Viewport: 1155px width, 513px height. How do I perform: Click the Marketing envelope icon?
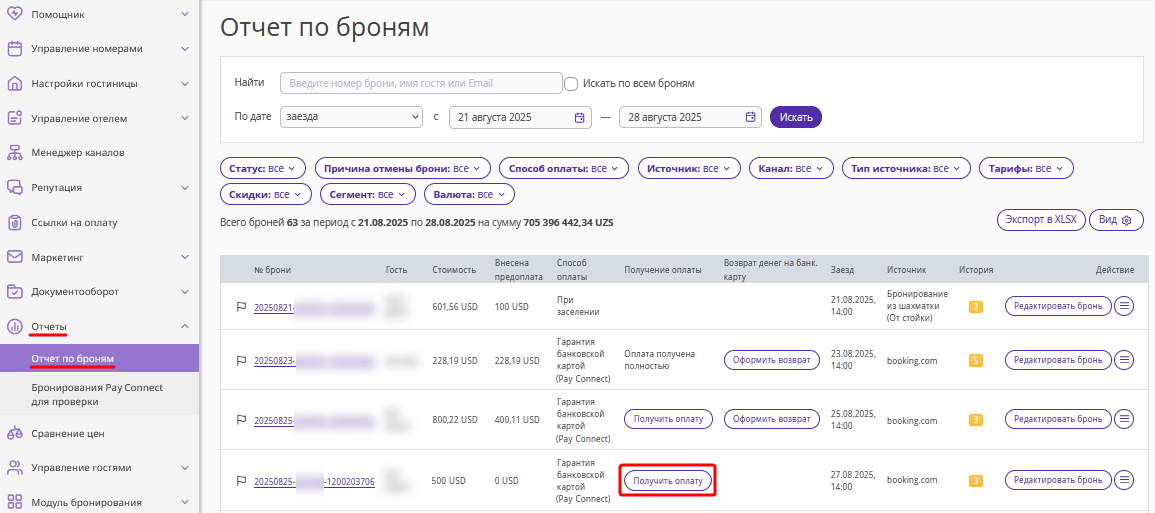pyautogui.click(x=14, y=257)
